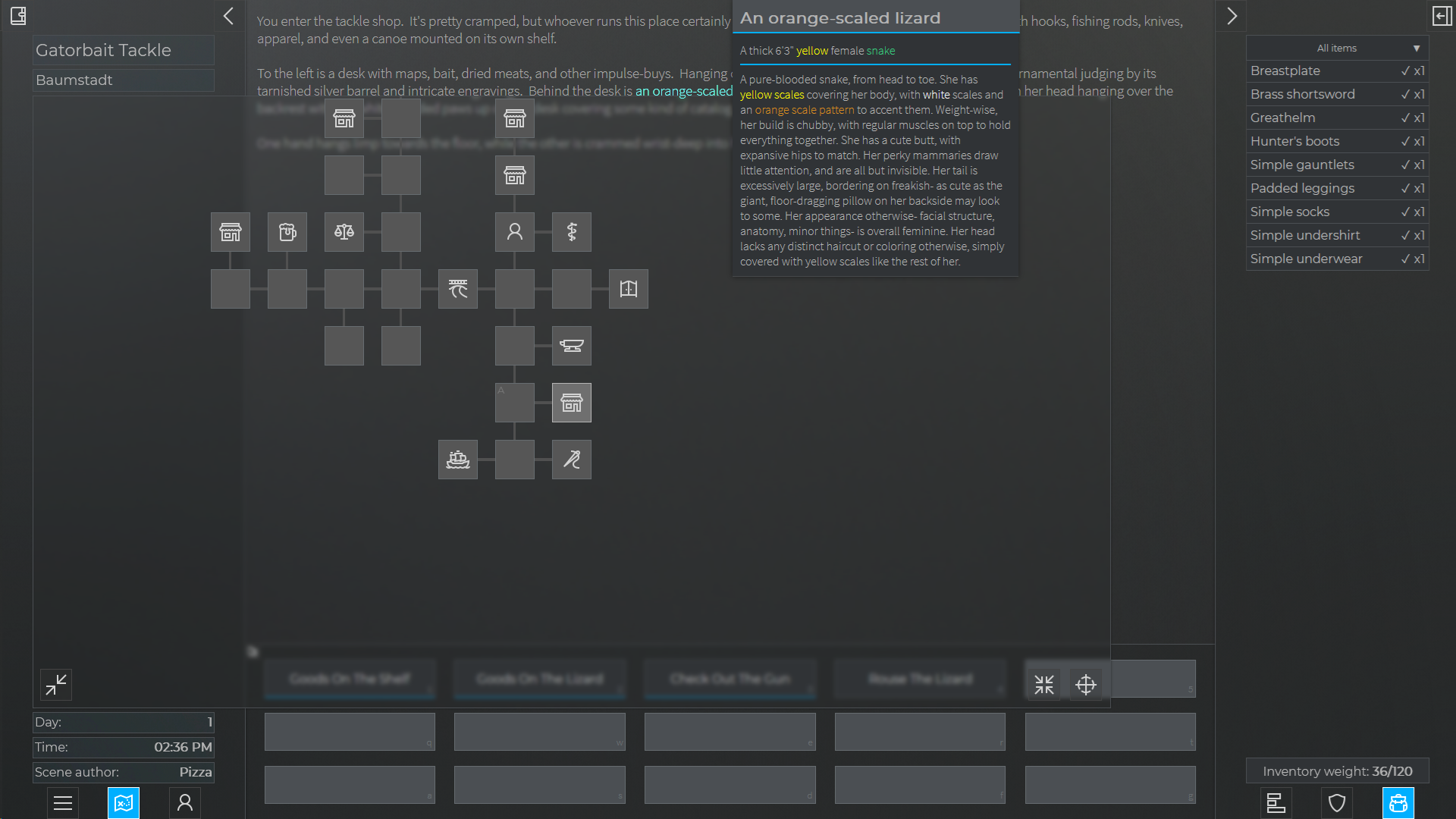Select the tavern mug map node
Image resolution: width=1456 pixels, height=819 pixels.
pyautogui.click(x=287, y=232)
